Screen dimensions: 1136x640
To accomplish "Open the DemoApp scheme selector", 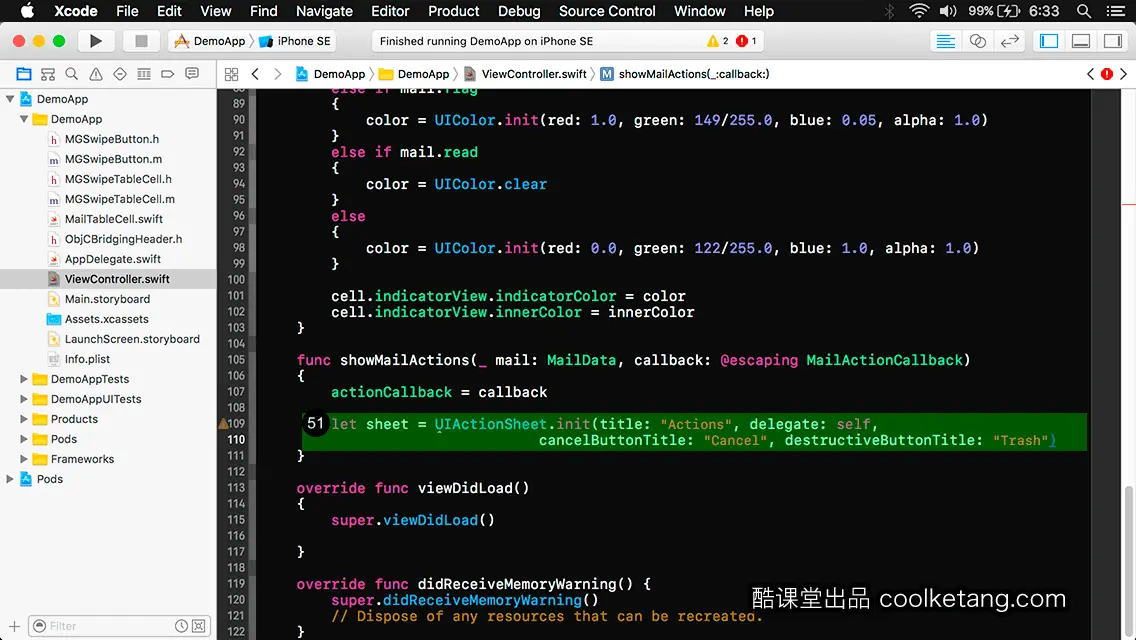I will click(x=210, y=41).
